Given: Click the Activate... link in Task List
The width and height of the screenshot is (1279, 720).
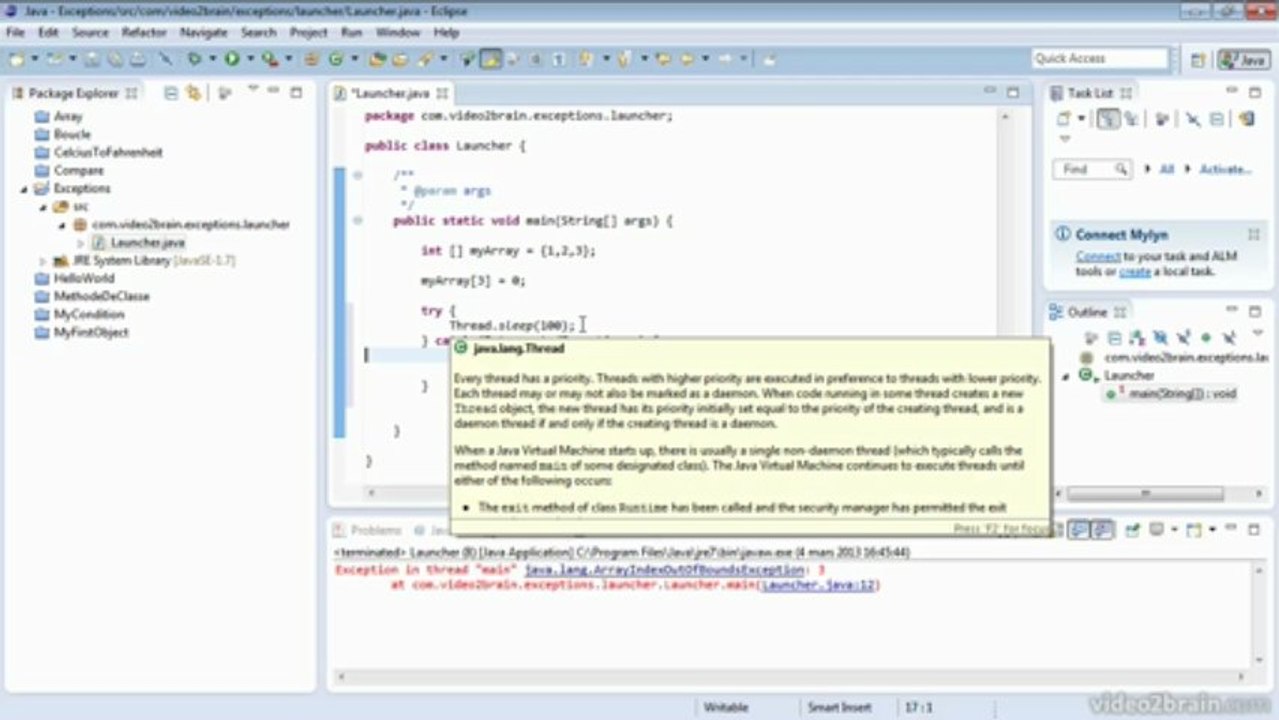Looking at the screenshot, I should pyautogui.click(x=1225, y=169).
